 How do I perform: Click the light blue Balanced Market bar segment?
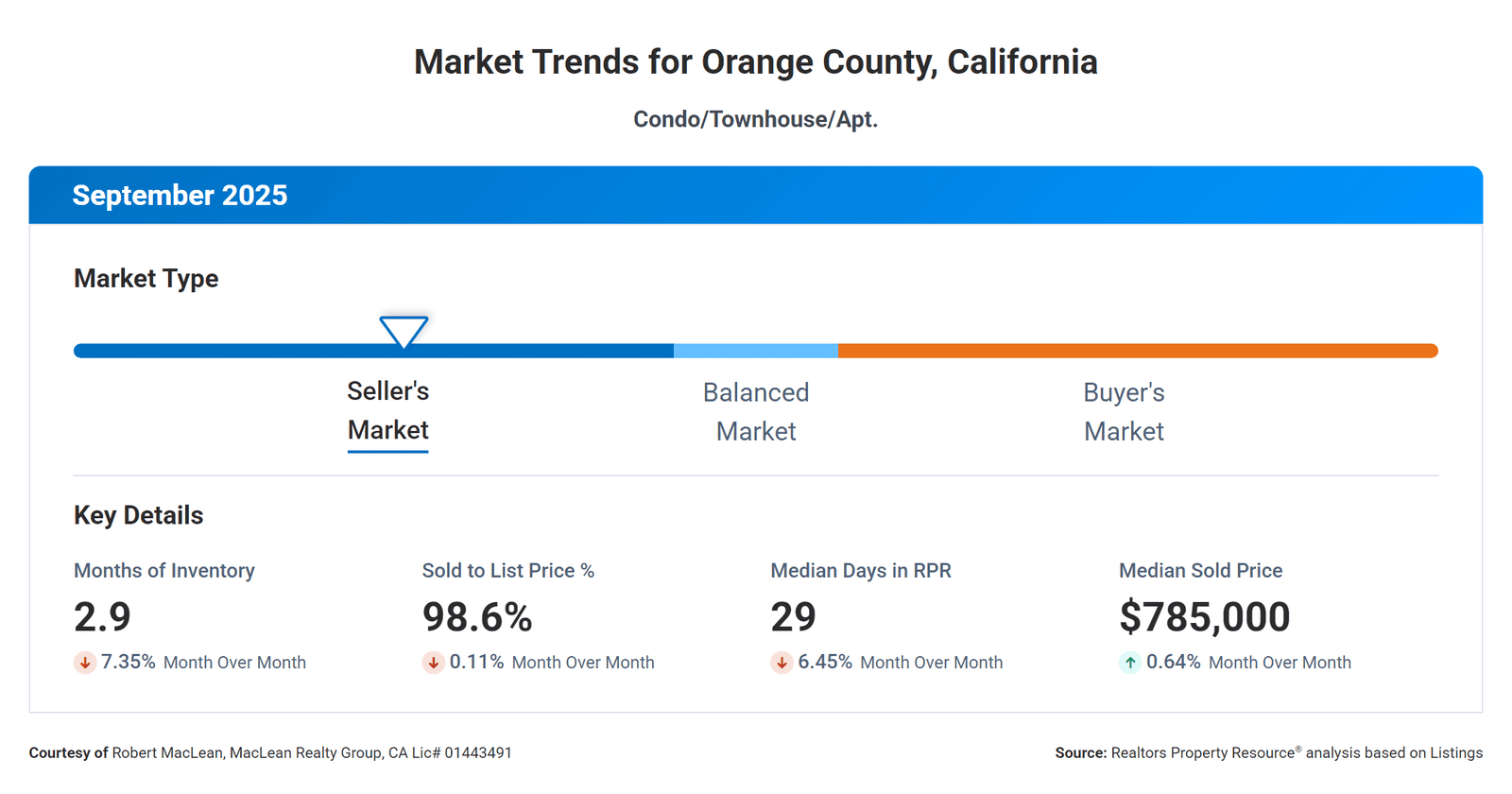(x=756, y=351)
